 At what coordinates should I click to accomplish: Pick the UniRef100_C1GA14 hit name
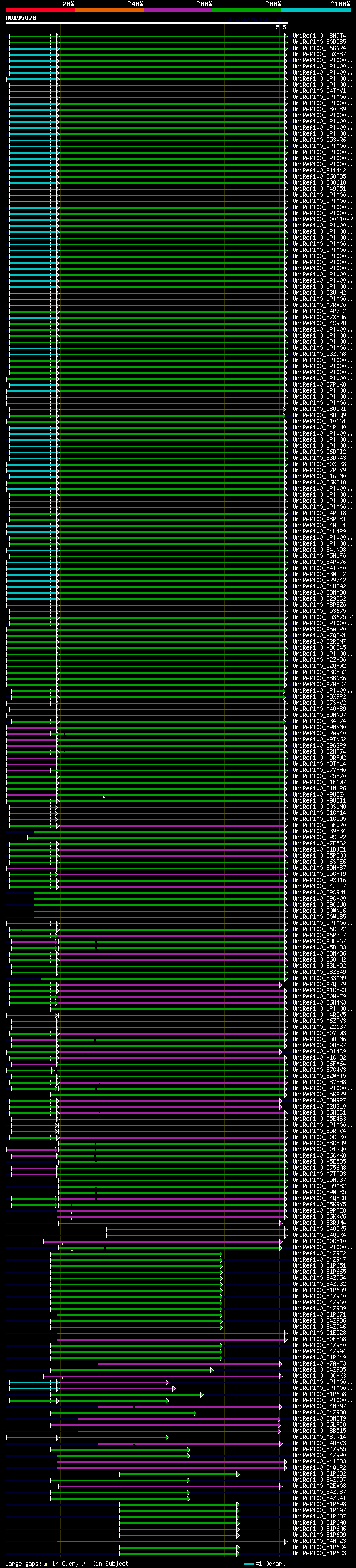tap(319, 813)
